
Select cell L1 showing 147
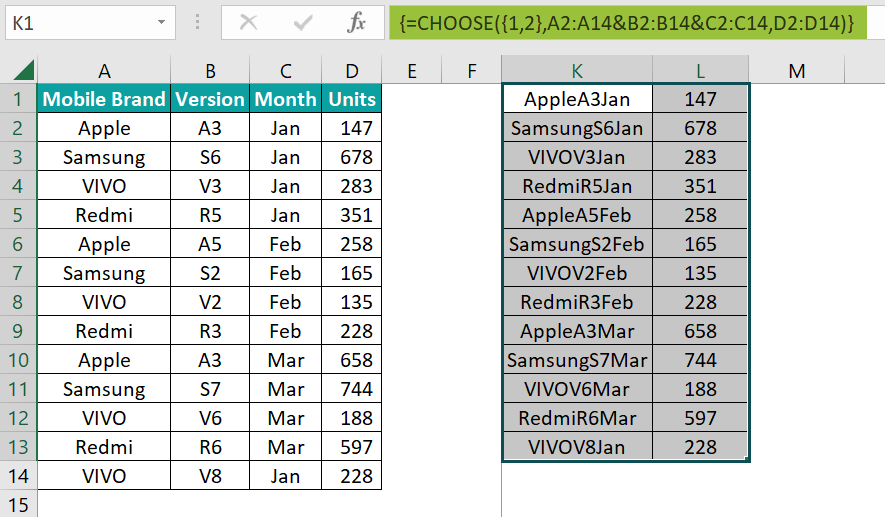coord(700,99)
